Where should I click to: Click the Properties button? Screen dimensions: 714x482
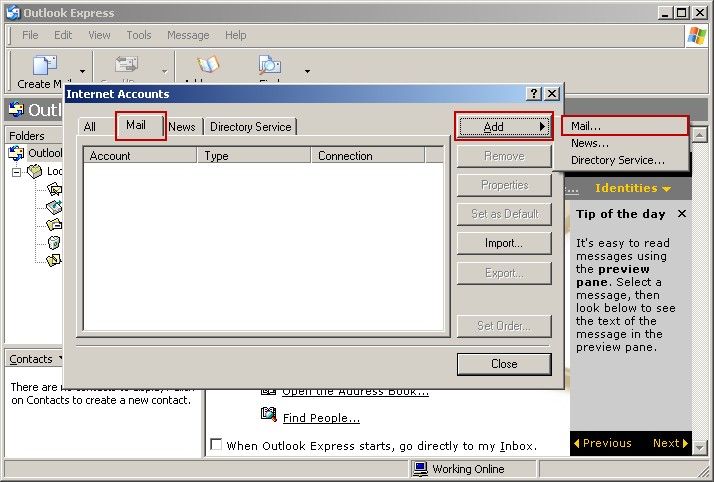point(504,185)
